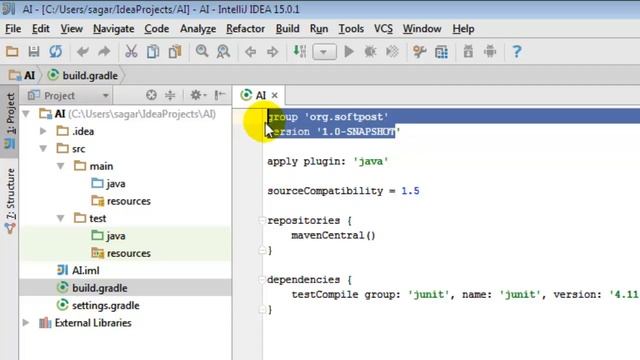This screenshot has height=360, width=640.
Task: Open the Tools menu
Action: click(351, 29)
